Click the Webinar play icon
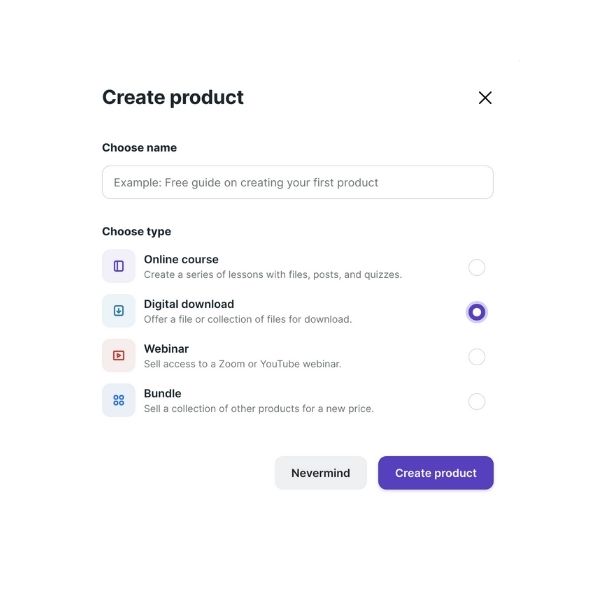Image resolution: width=600 pixels, height=600 pixels. point(119,355)
